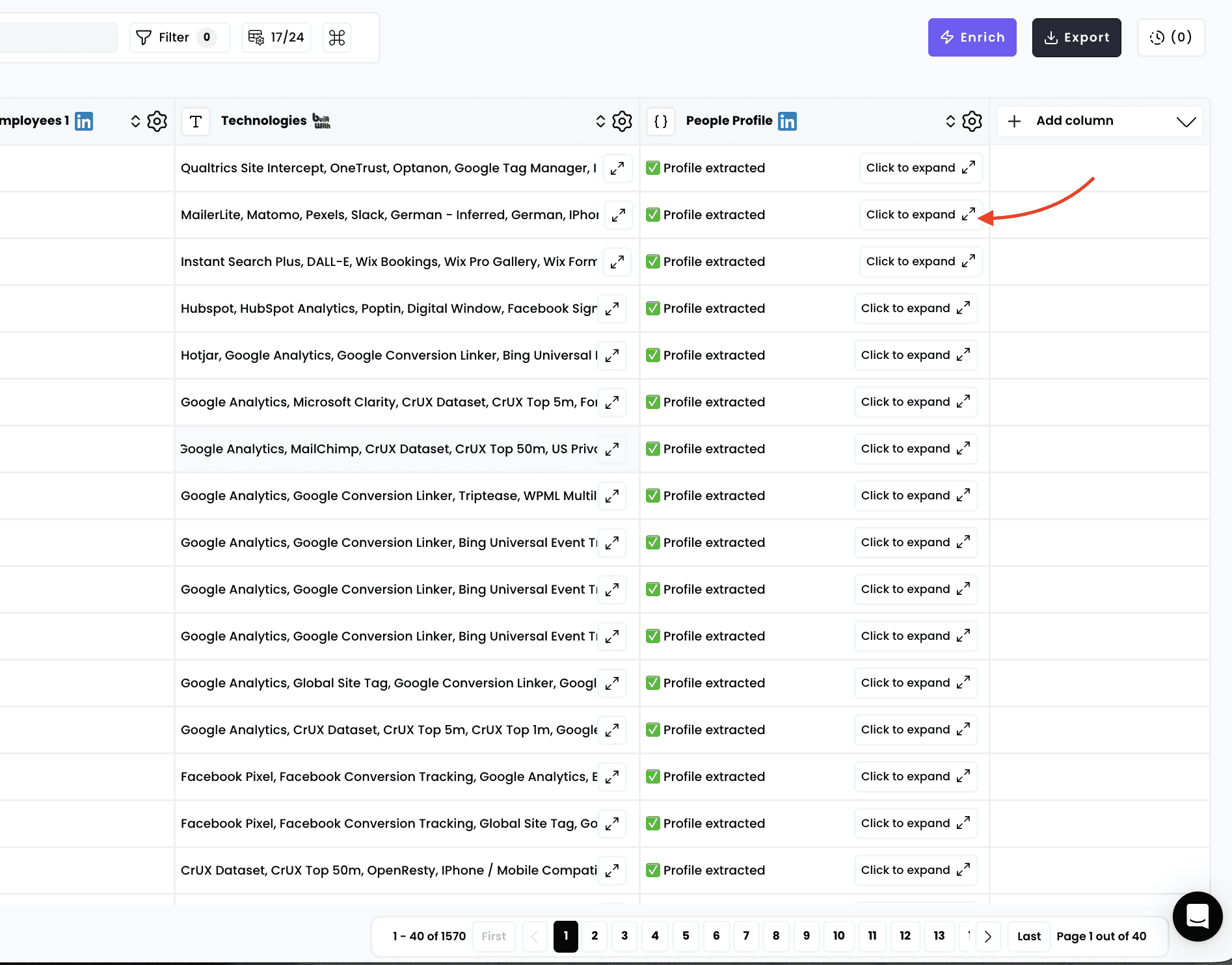Go to page 2

click(595, 936)
